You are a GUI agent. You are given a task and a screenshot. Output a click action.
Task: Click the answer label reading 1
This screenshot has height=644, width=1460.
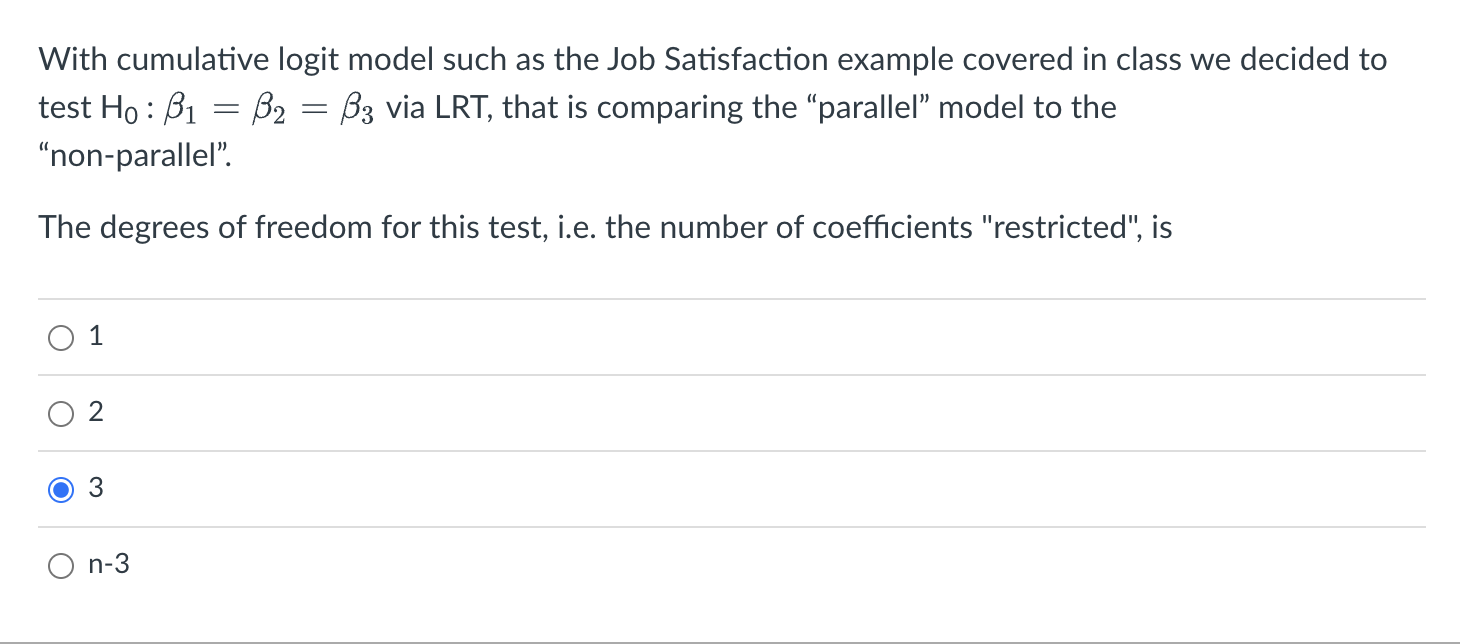(x=95, y=335)
